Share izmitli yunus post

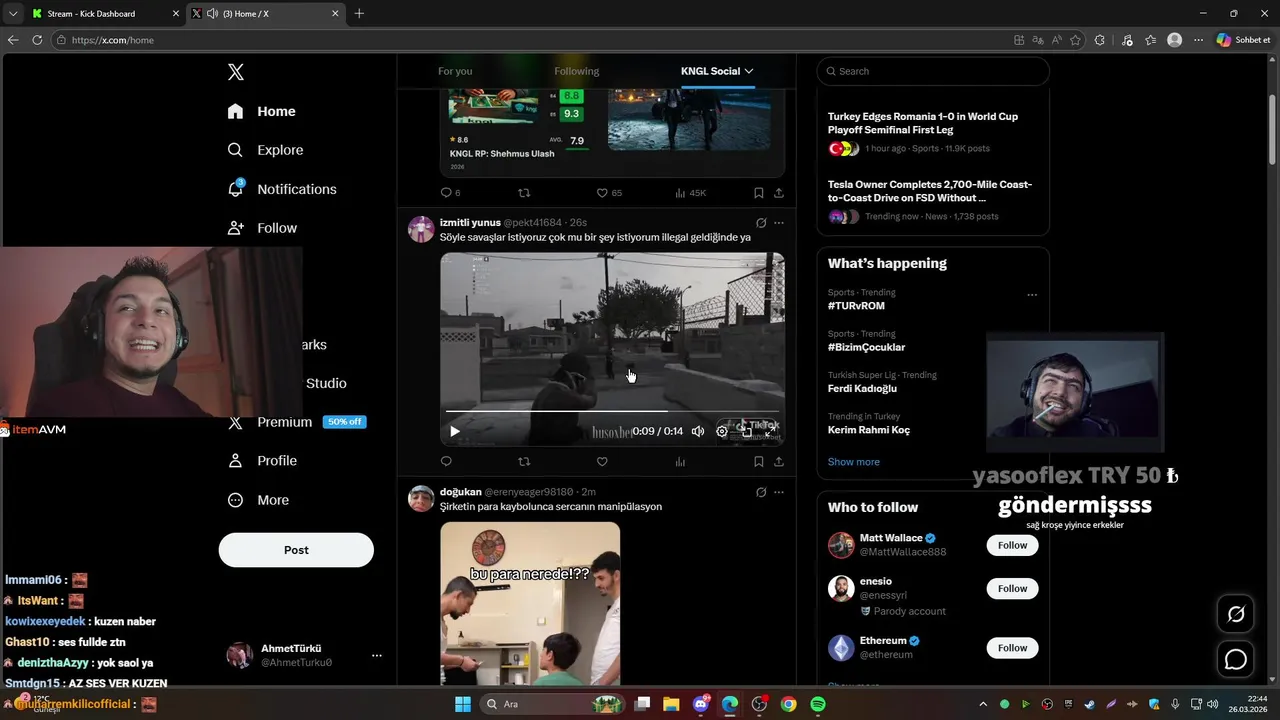point(779,462)
